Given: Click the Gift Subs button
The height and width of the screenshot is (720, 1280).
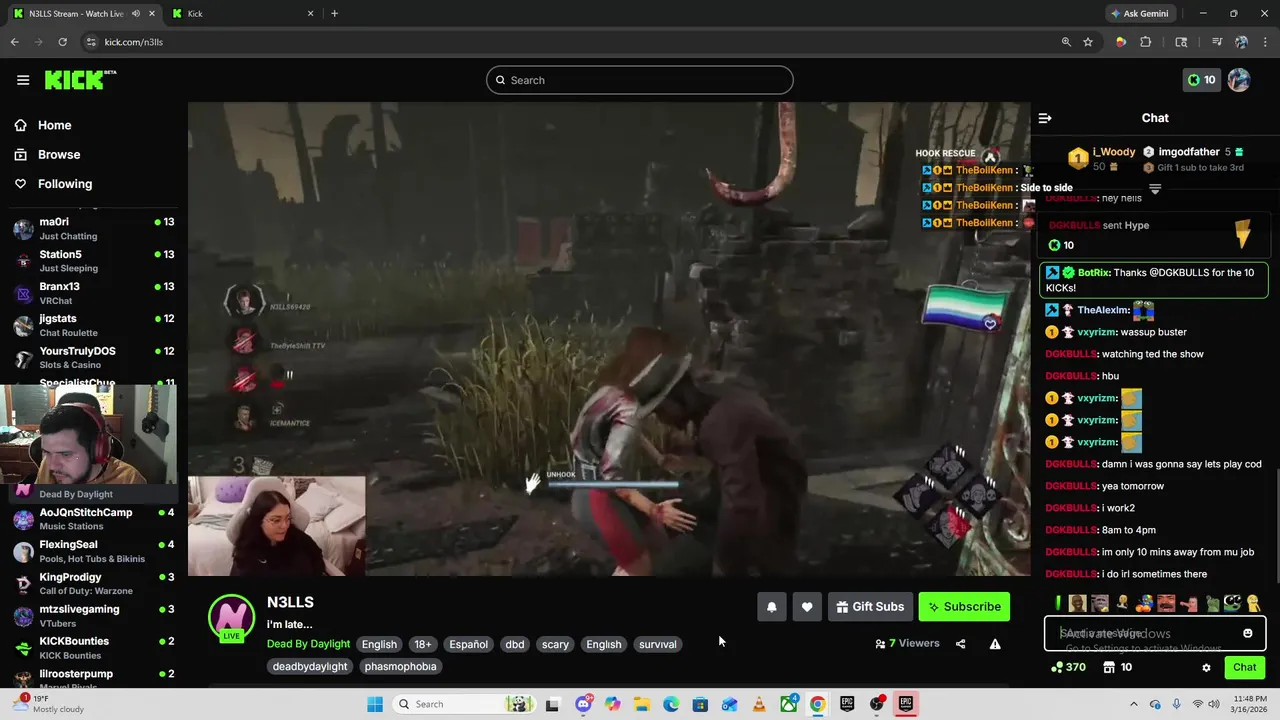Looking at the screenshot, I should click(x=870, y=607).
